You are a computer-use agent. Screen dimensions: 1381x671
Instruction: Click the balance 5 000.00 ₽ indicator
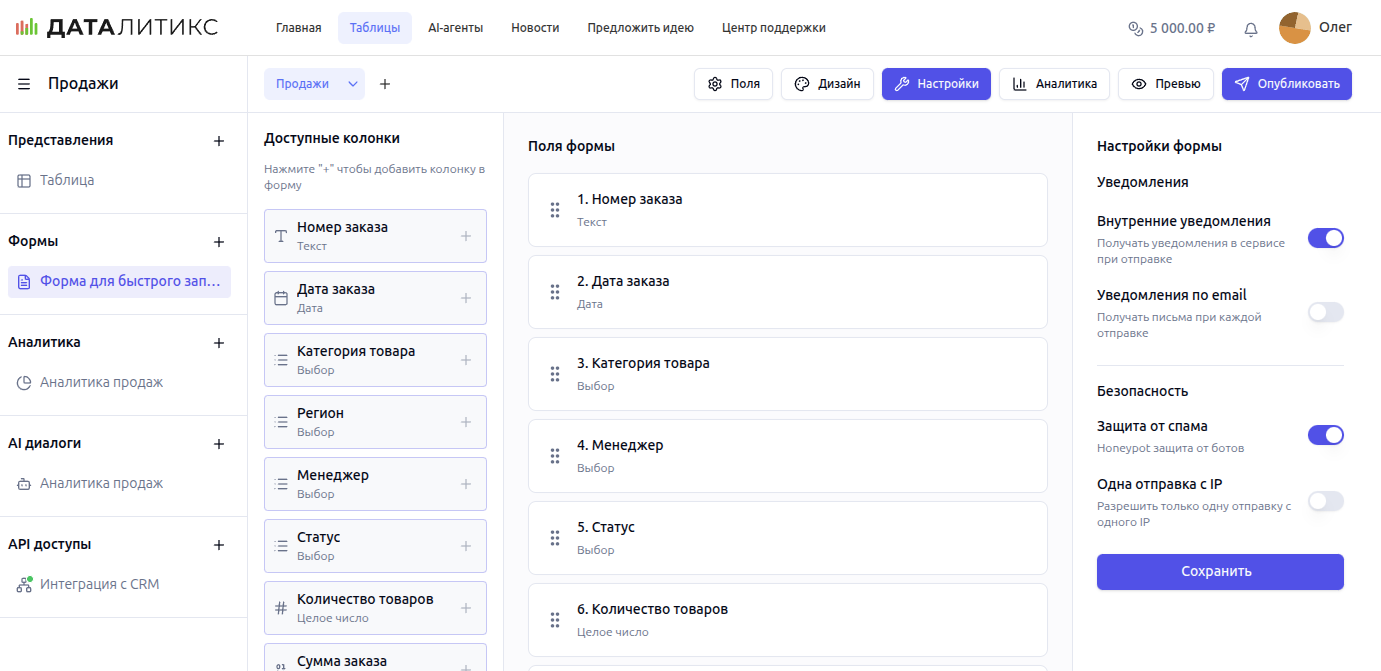click(x=1171, y=28)
